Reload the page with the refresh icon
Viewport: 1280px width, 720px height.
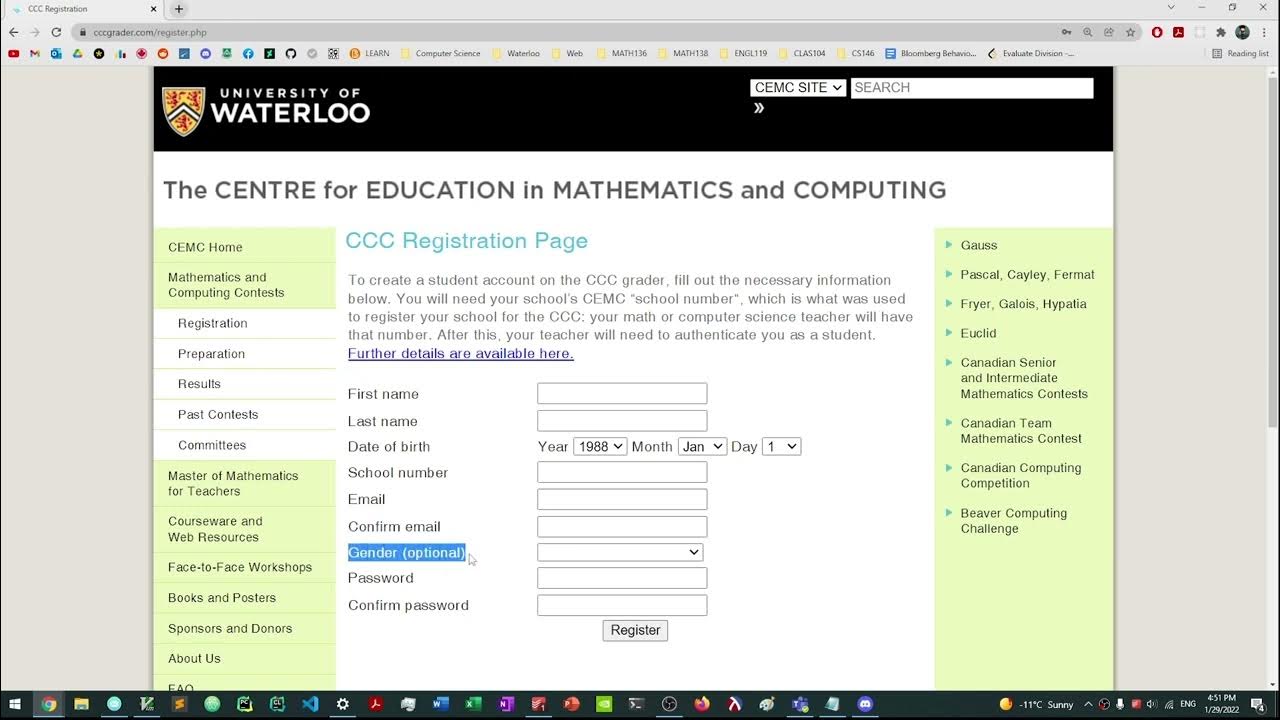pyautogui.click(x=56, y=32)
